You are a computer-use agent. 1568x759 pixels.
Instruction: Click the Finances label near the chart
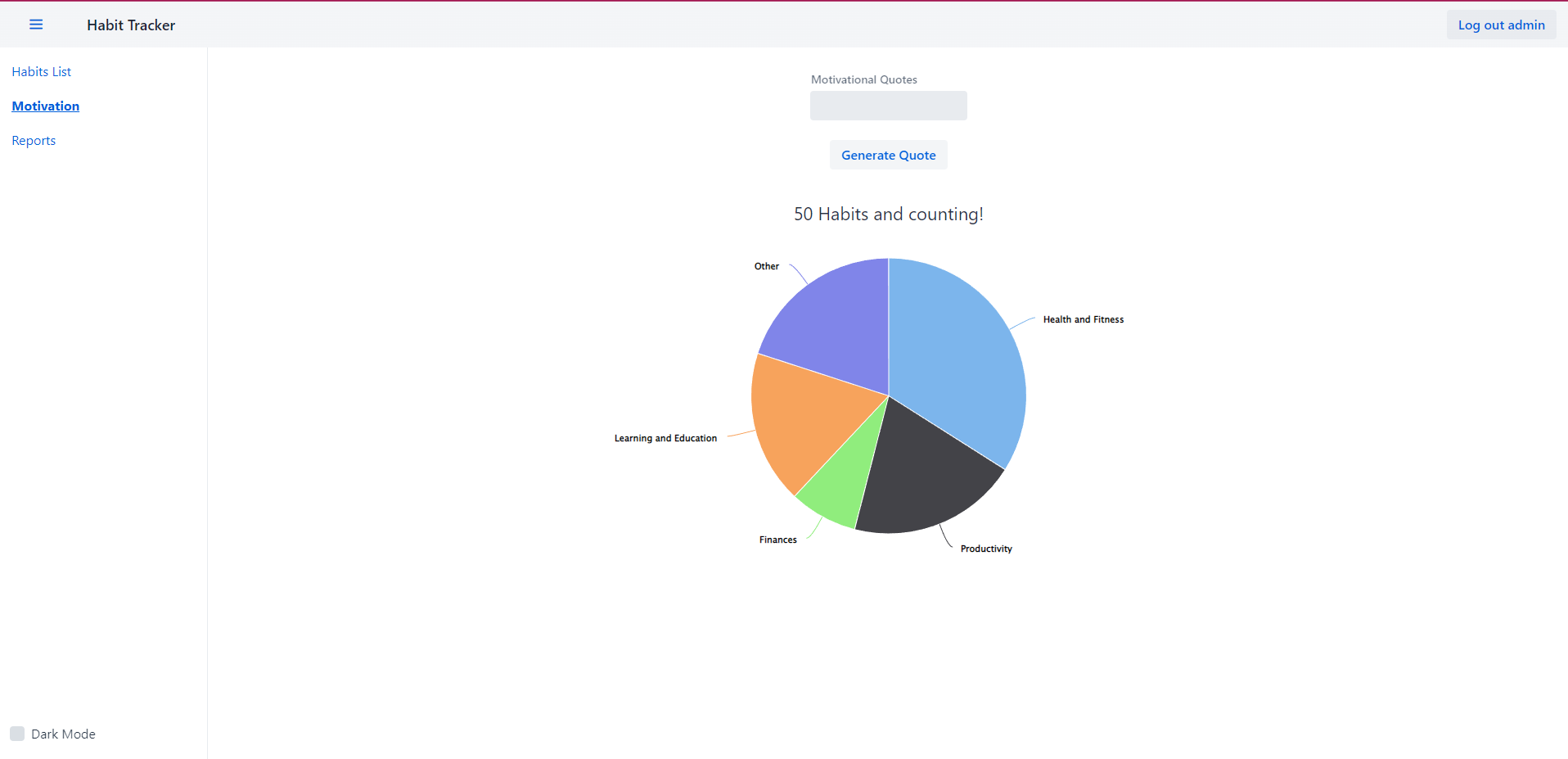(x=777, y=539)
